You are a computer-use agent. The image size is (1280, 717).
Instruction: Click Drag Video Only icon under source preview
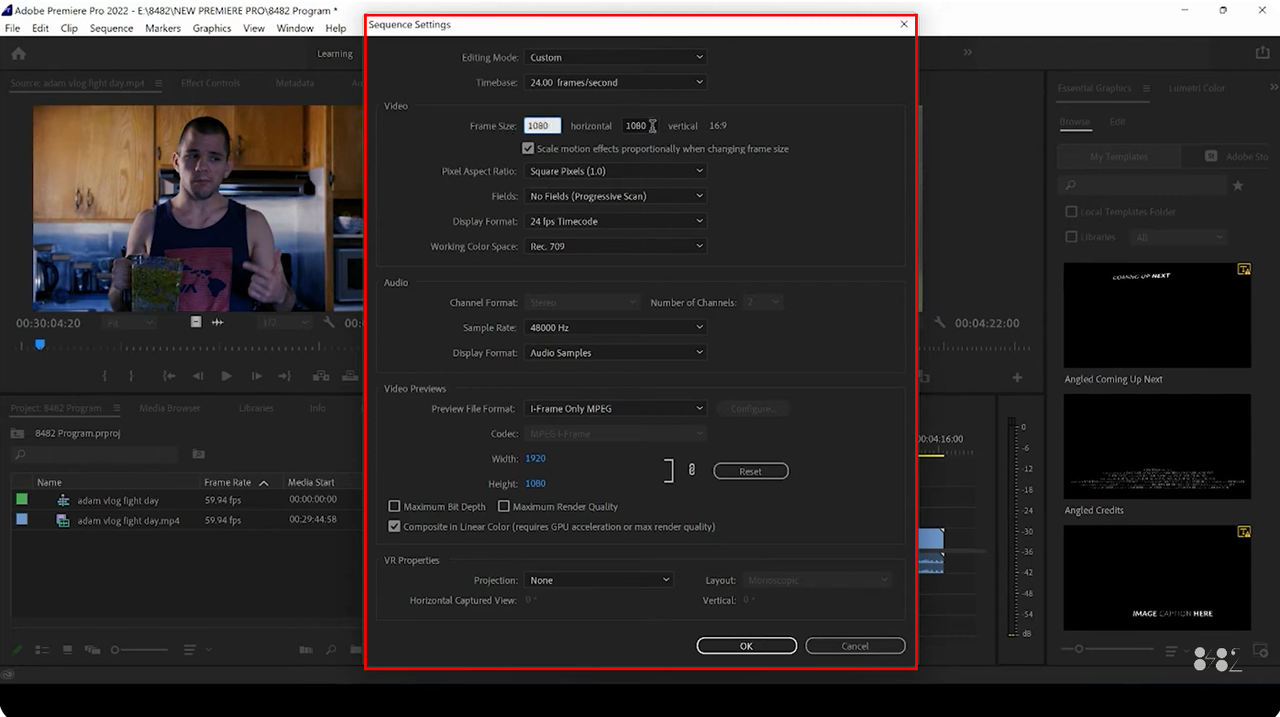196,322
